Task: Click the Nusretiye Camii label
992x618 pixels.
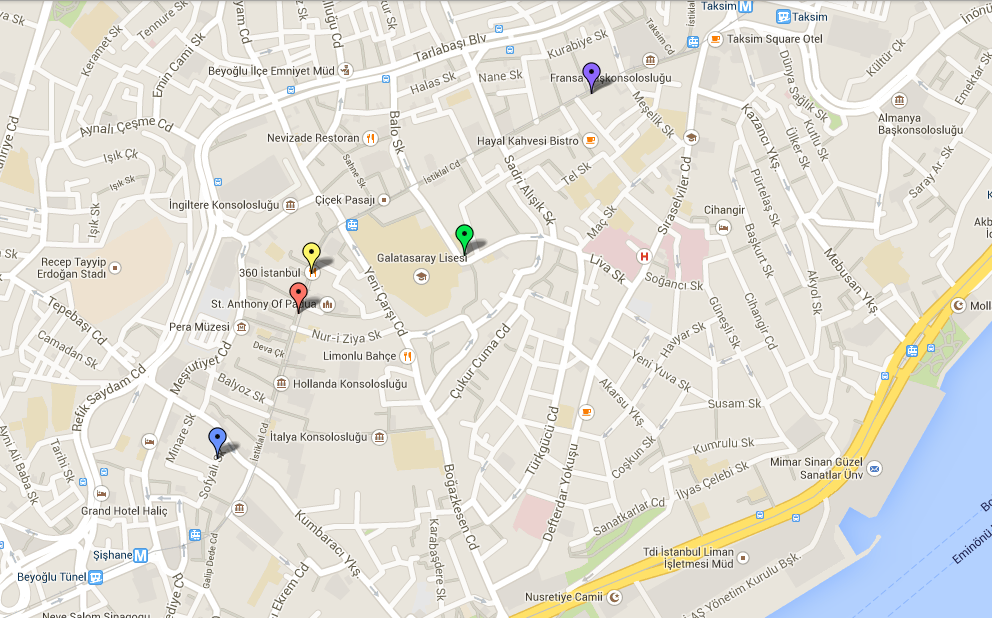Action: tap(564, 596)
